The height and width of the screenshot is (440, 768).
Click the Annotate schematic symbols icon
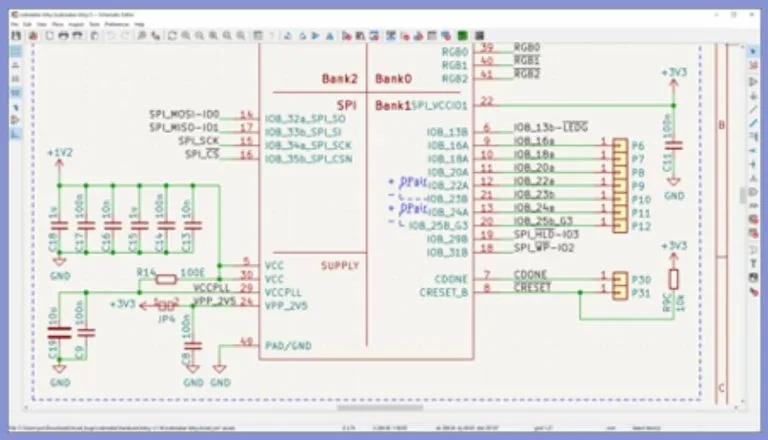tap(391, 36)
